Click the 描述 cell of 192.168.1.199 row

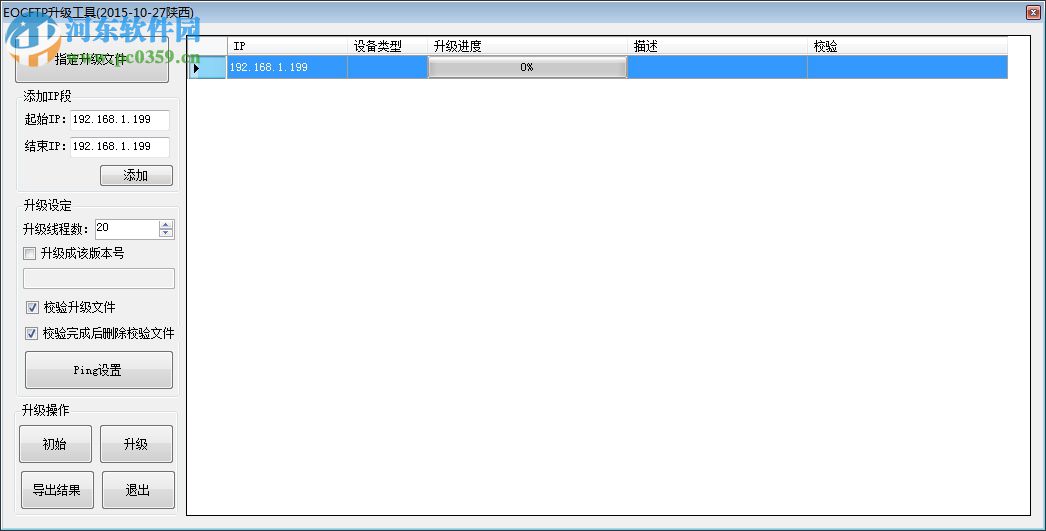717,67
